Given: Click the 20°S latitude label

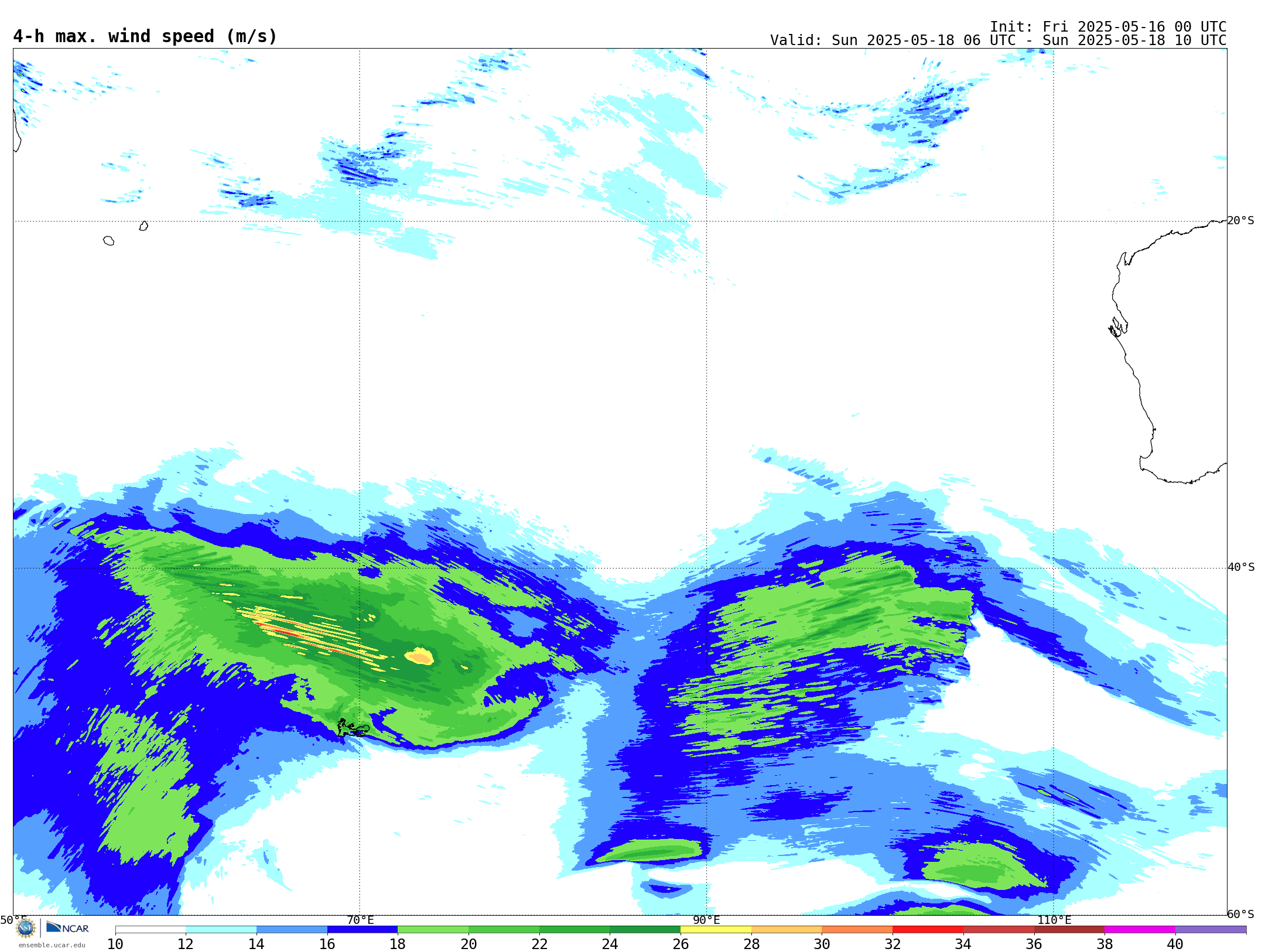Looking at the screenshot, I should [x=1240, y=221].
